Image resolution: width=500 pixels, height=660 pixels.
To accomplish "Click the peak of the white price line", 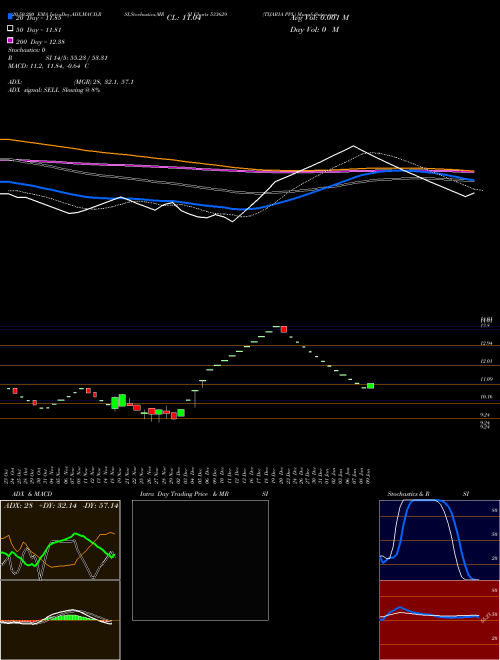I will click(x=353, y=146).
